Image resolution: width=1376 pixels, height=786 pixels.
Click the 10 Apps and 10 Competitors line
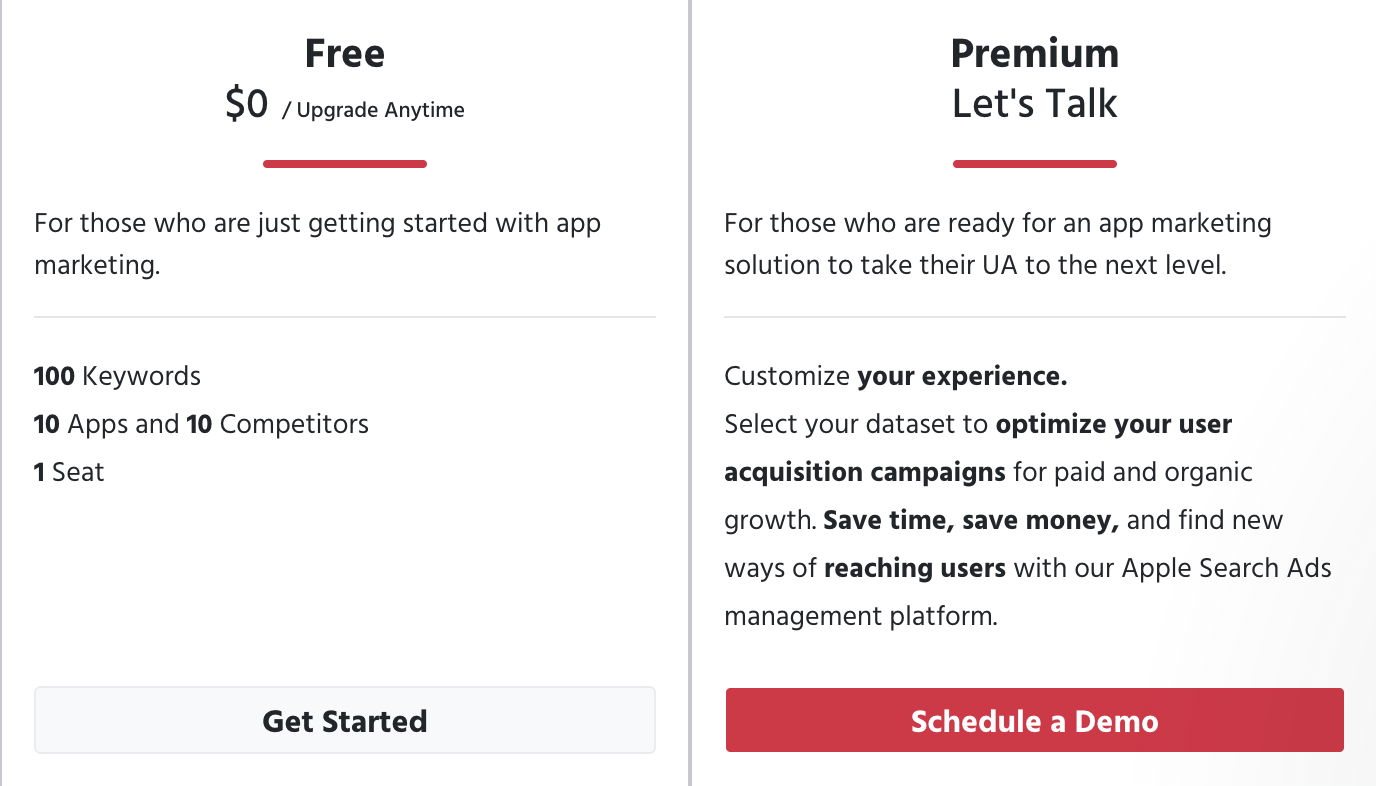click(x=201, y=424)
